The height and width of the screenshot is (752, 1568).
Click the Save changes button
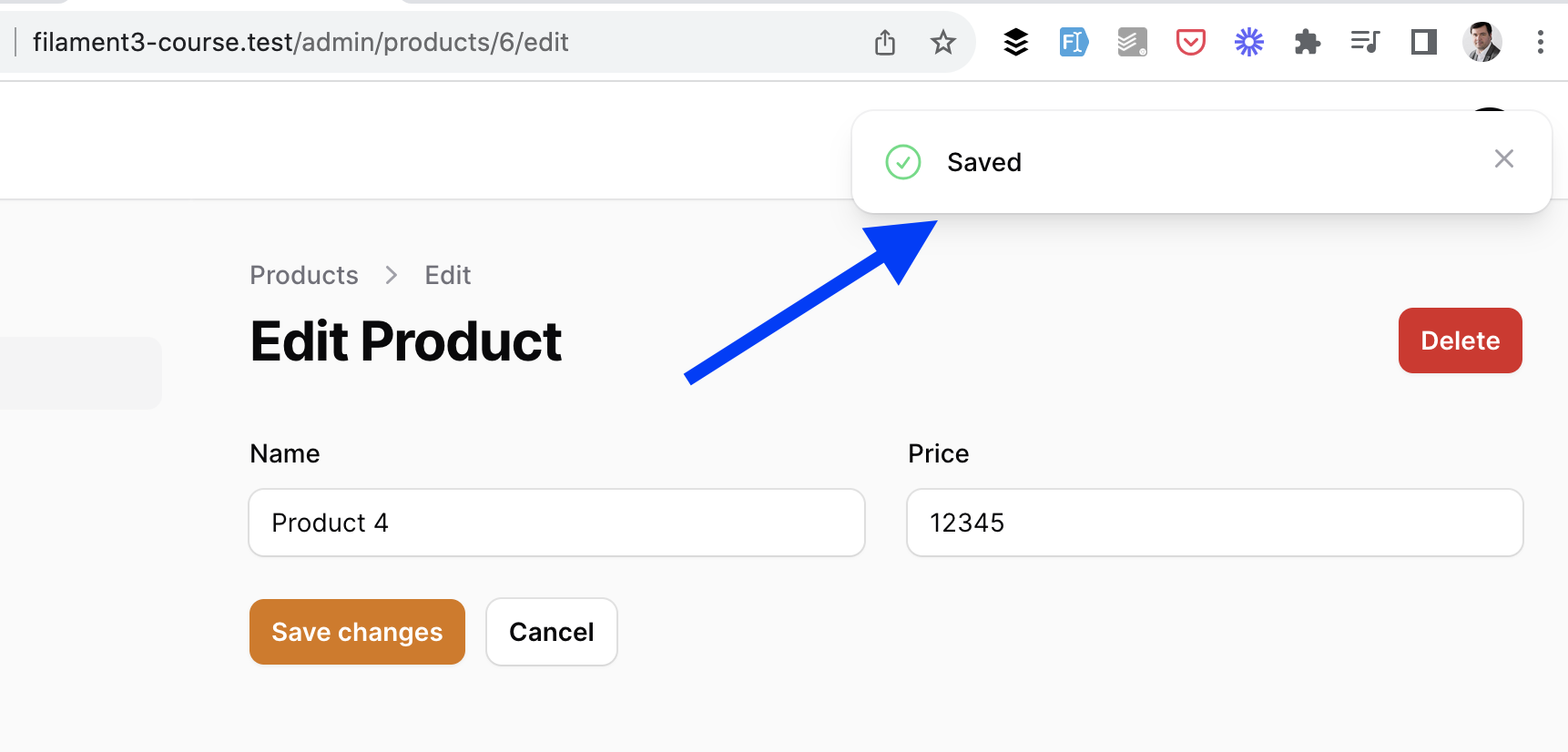[357, 632]
